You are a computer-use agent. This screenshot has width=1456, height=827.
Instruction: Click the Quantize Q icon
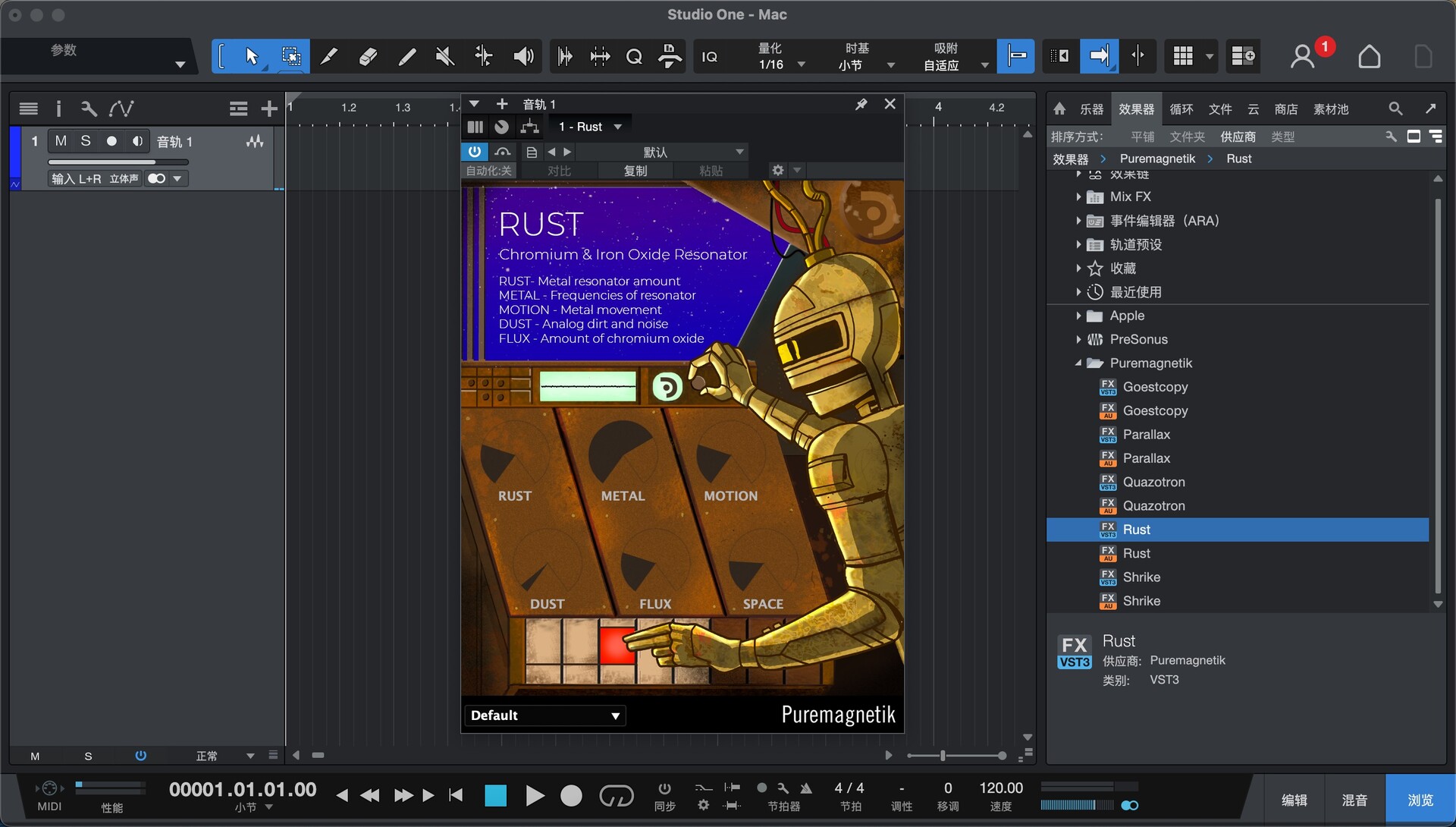634,57
